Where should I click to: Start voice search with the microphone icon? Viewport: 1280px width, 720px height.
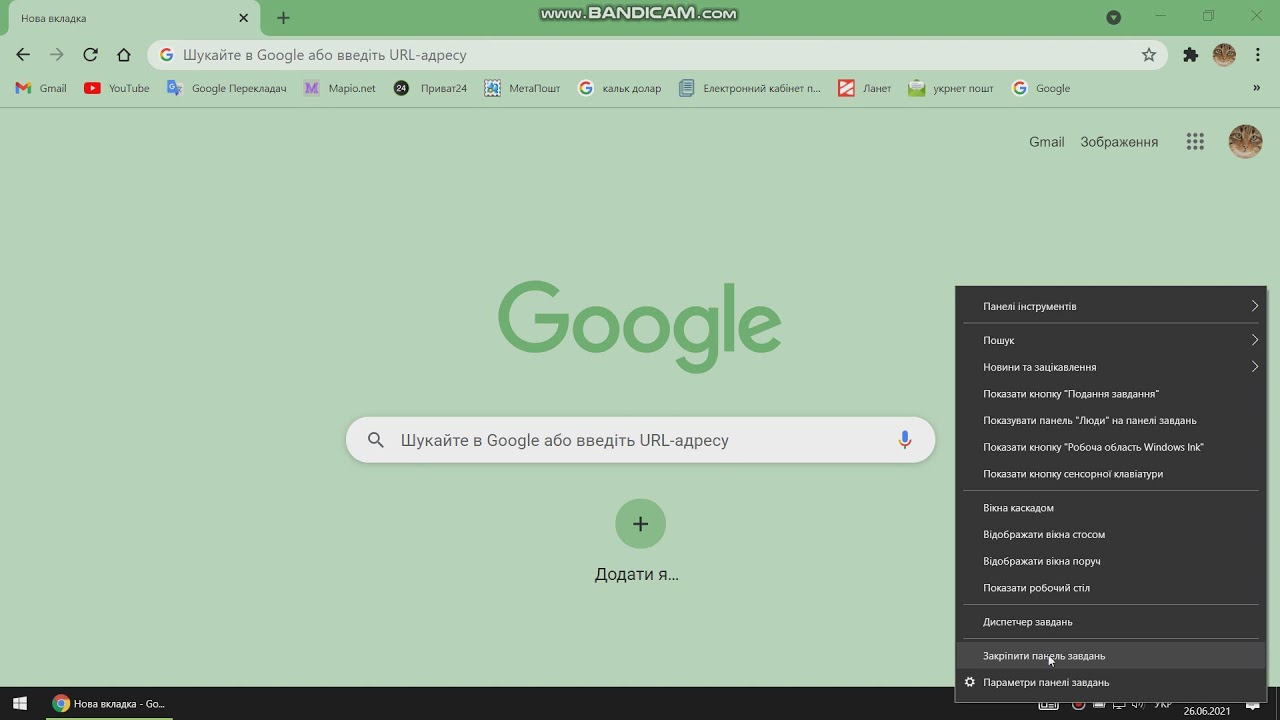905,440
